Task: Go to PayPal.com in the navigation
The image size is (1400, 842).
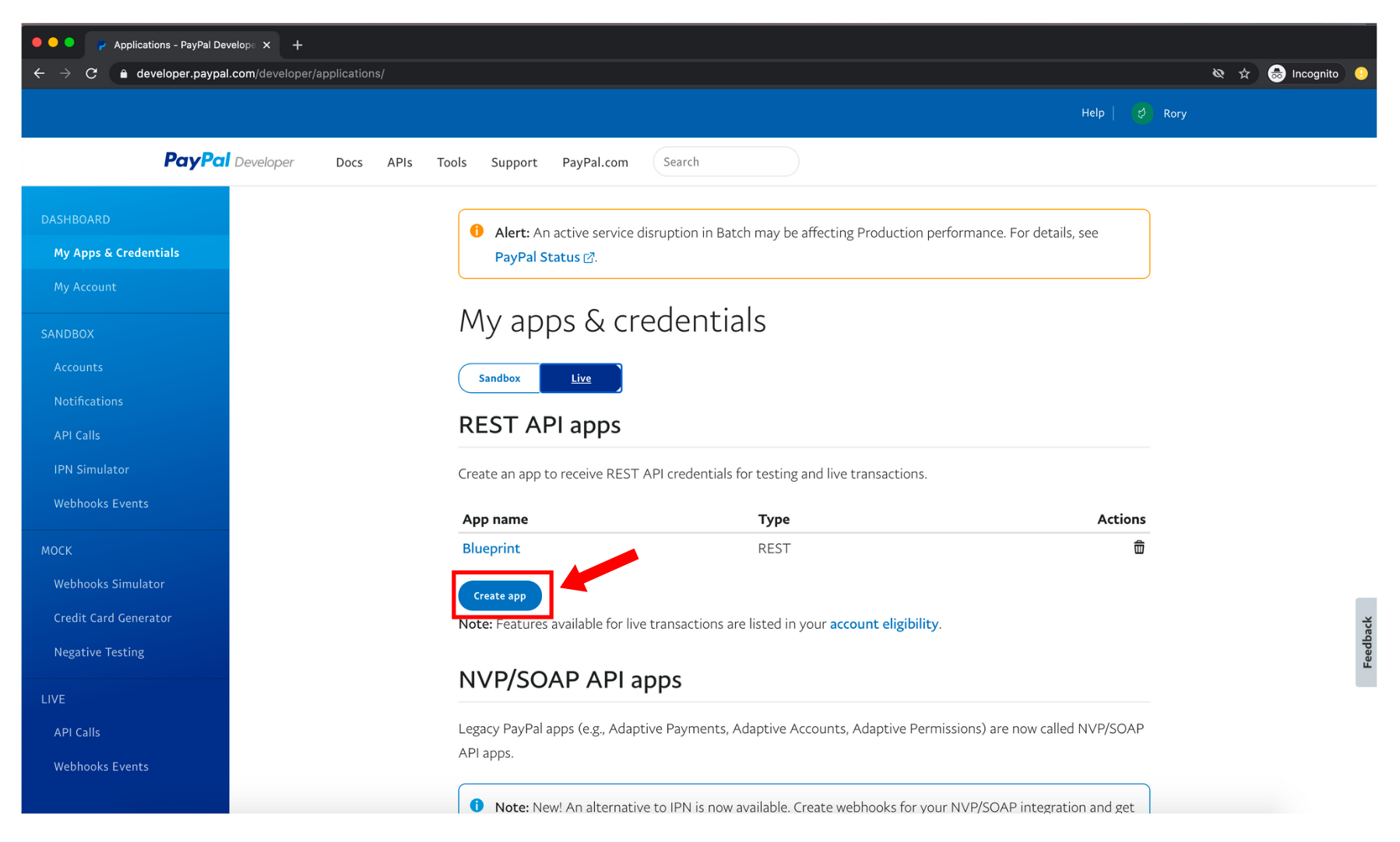Action: coord(595,162)
